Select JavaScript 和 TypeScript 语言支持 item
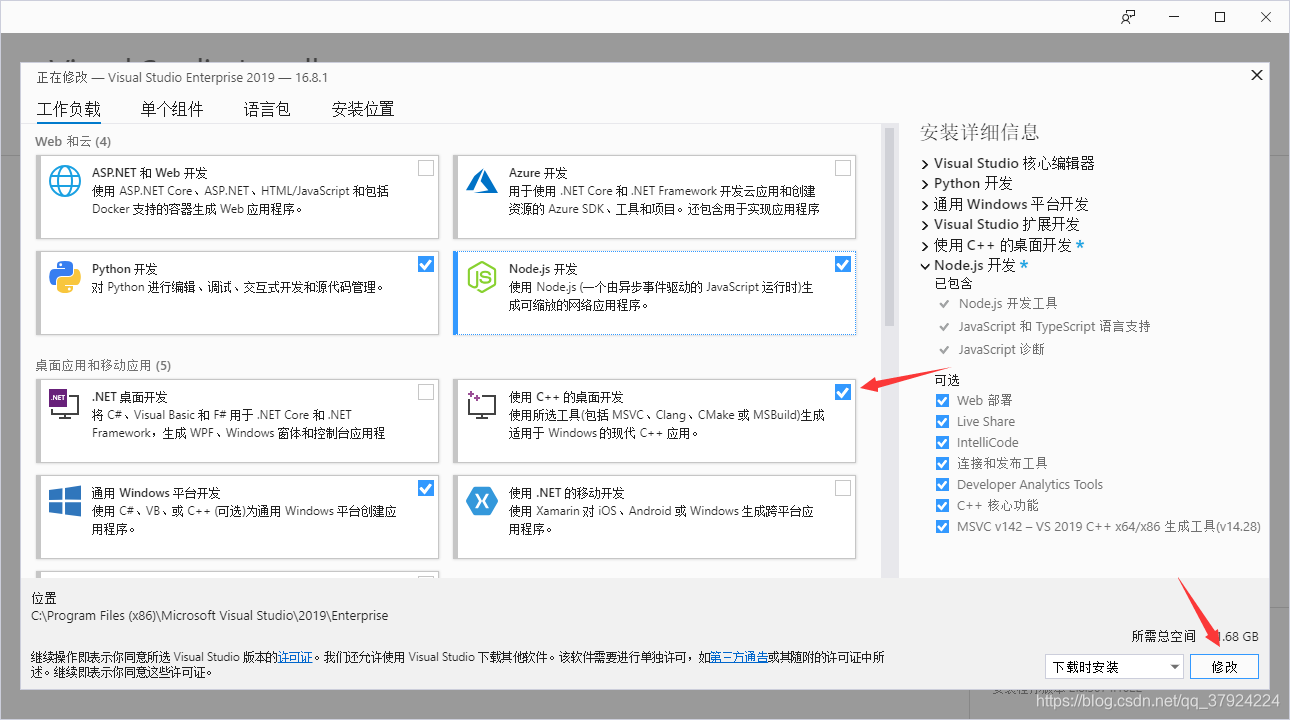The height and width of the screenshot is (720, 1290). 1054,326
